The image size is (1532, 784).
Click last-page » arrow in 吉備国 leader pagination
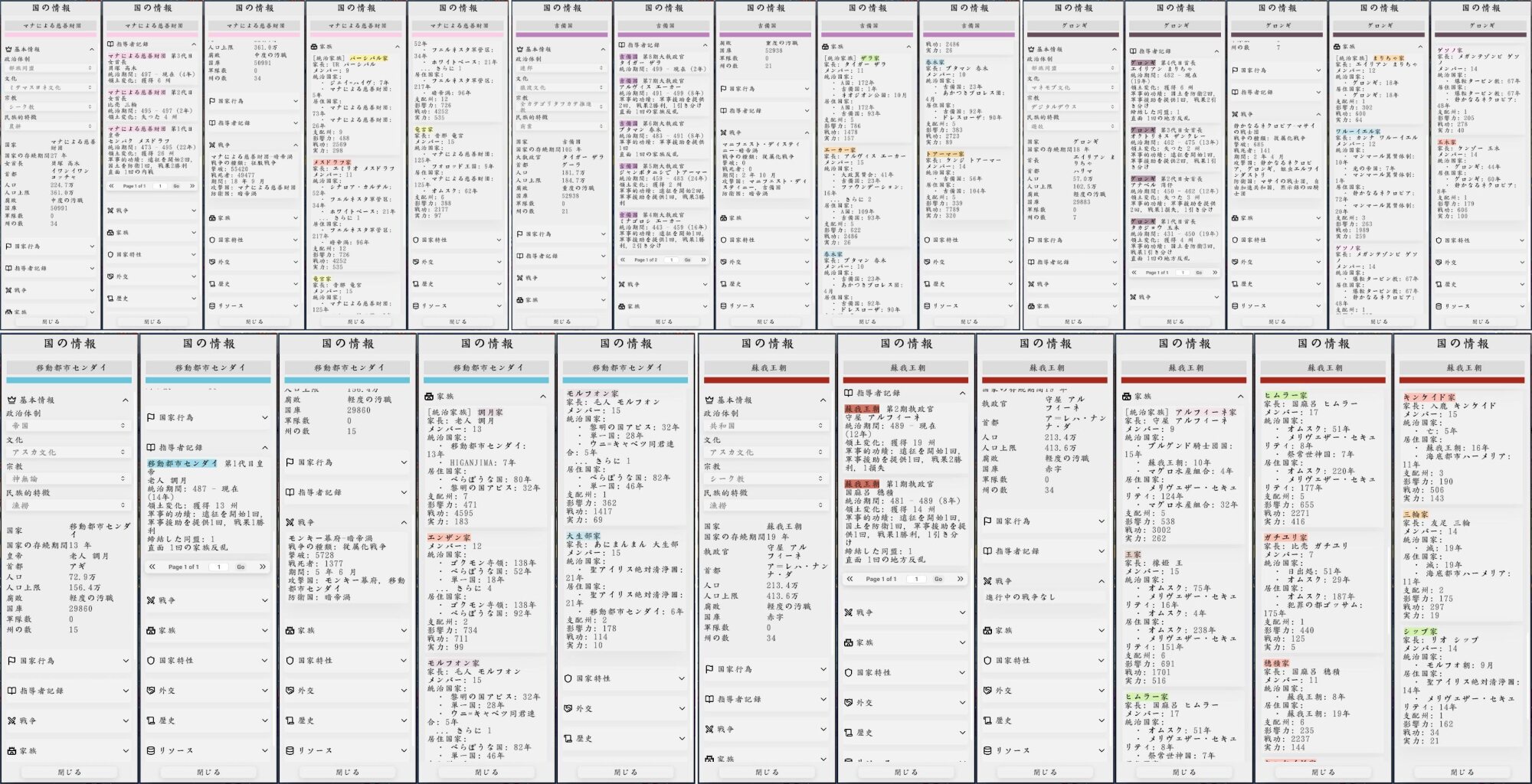tap(702, 260)
